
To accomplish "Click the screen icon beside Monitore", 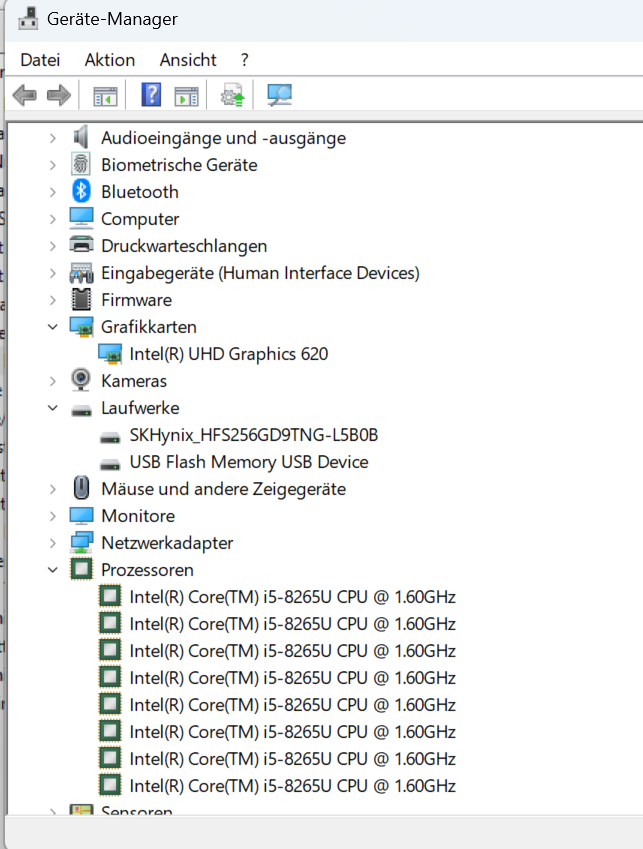I will click(81, 515).
